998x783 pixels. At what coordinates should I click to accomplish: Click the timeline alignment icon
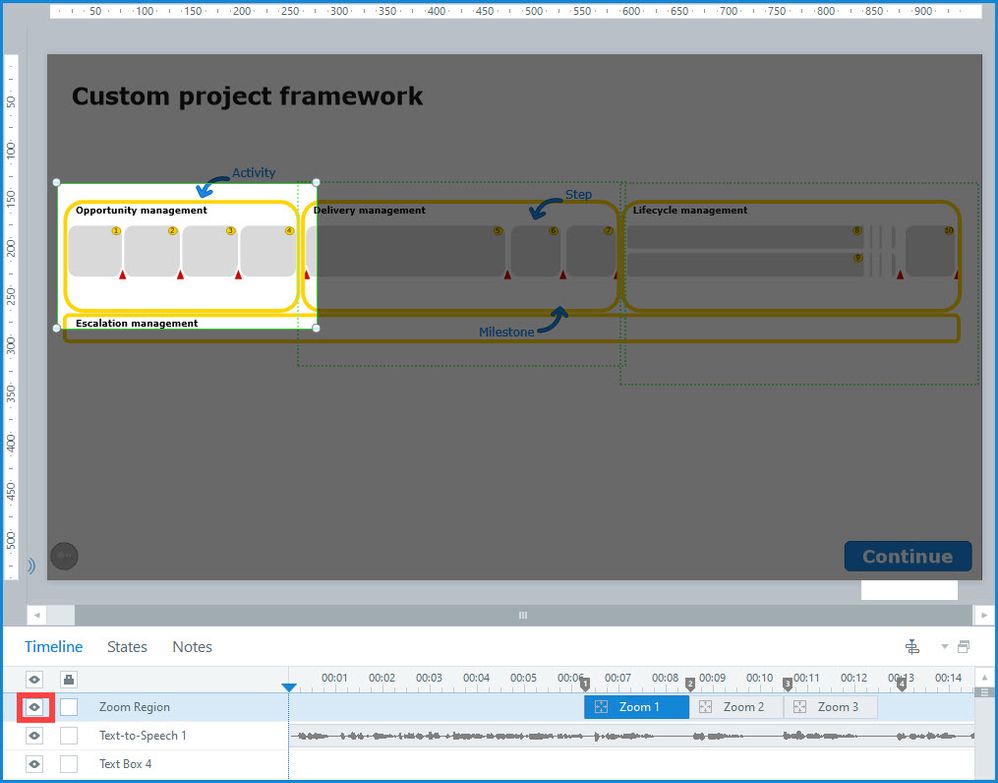pos(912,647)
